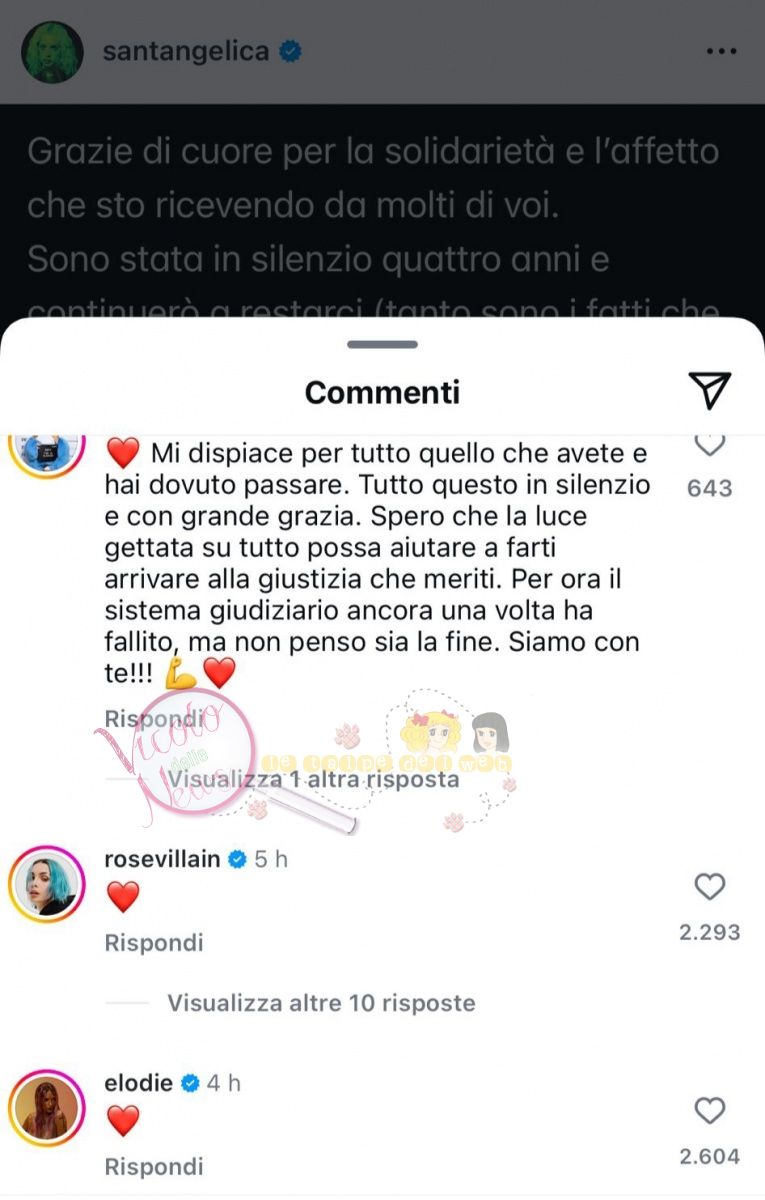
Task: Expand 'Visualizza altre 10 risposte'
Action: (321, 1003)
